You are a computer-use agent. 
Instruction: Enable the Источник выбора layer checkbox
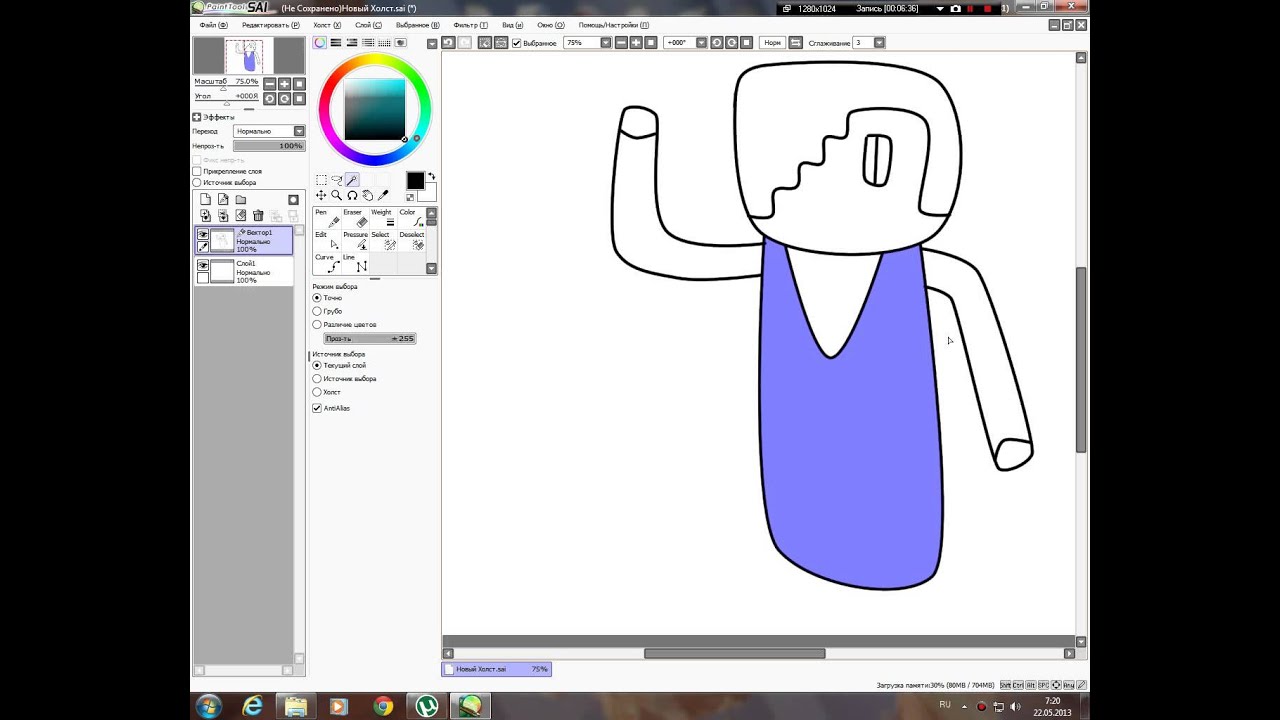(x=197, y=183)
